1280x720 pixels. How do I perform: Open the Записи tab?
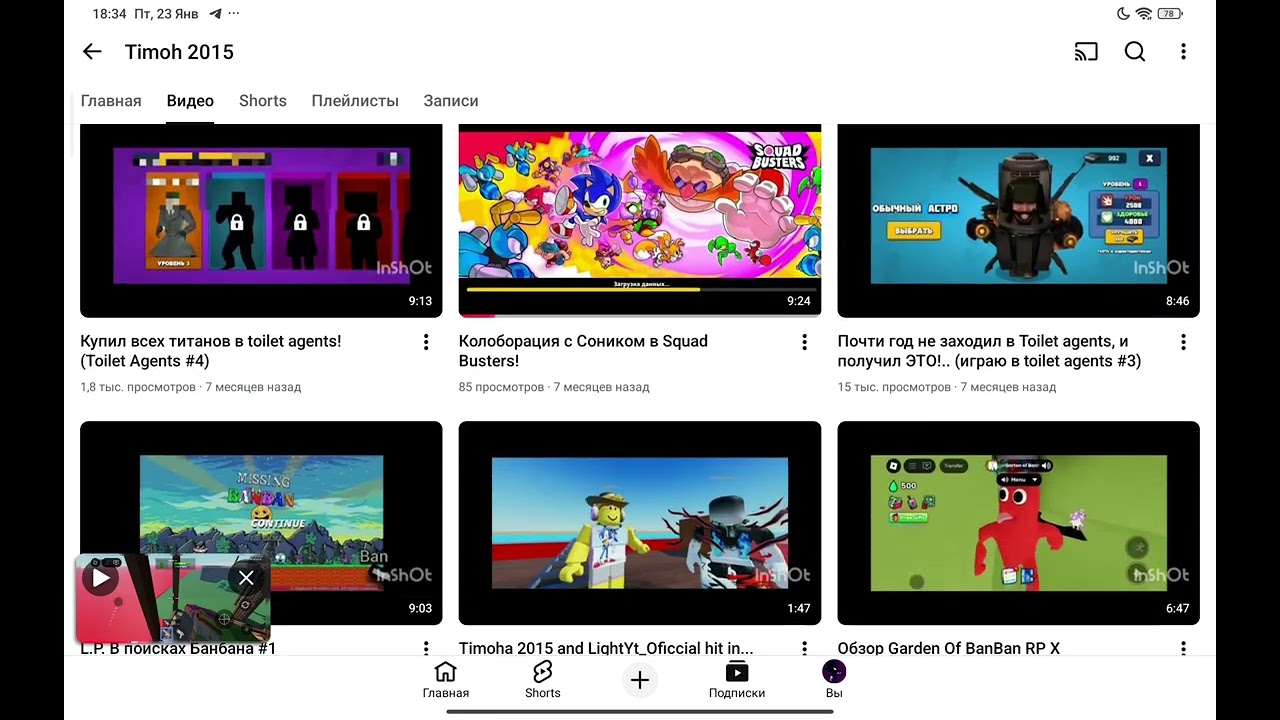tap(451, 101)
